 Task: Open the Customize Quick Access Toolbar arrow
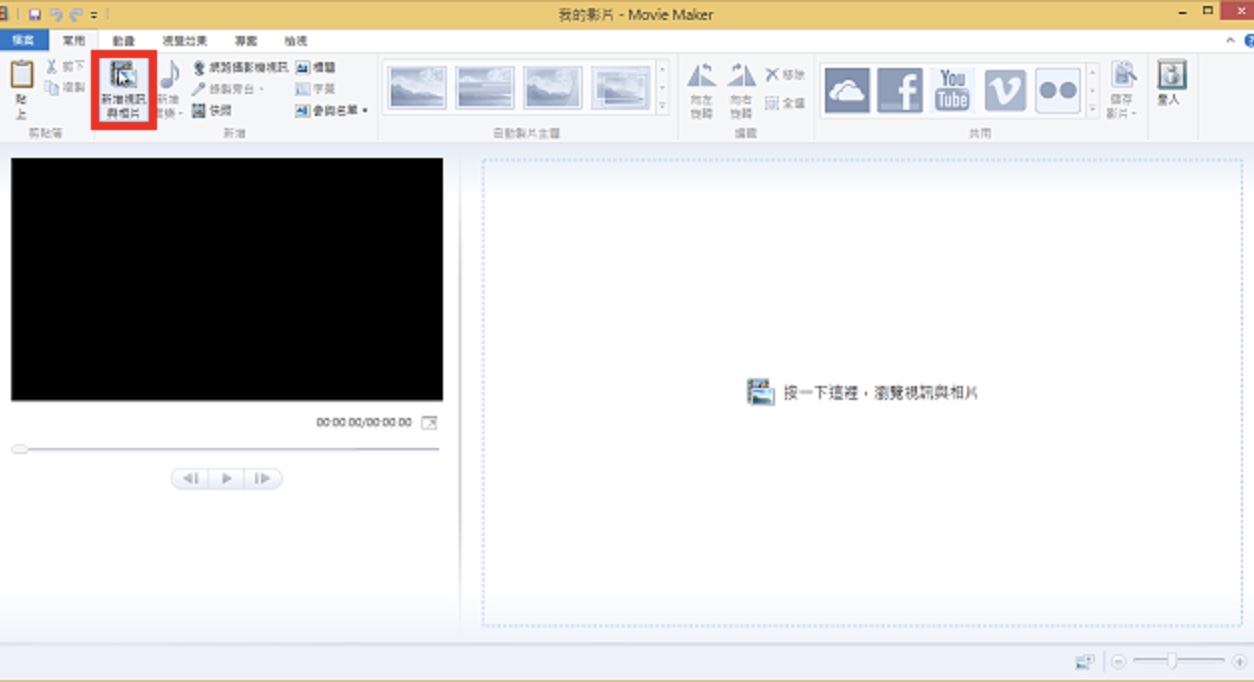pos(94,15)
